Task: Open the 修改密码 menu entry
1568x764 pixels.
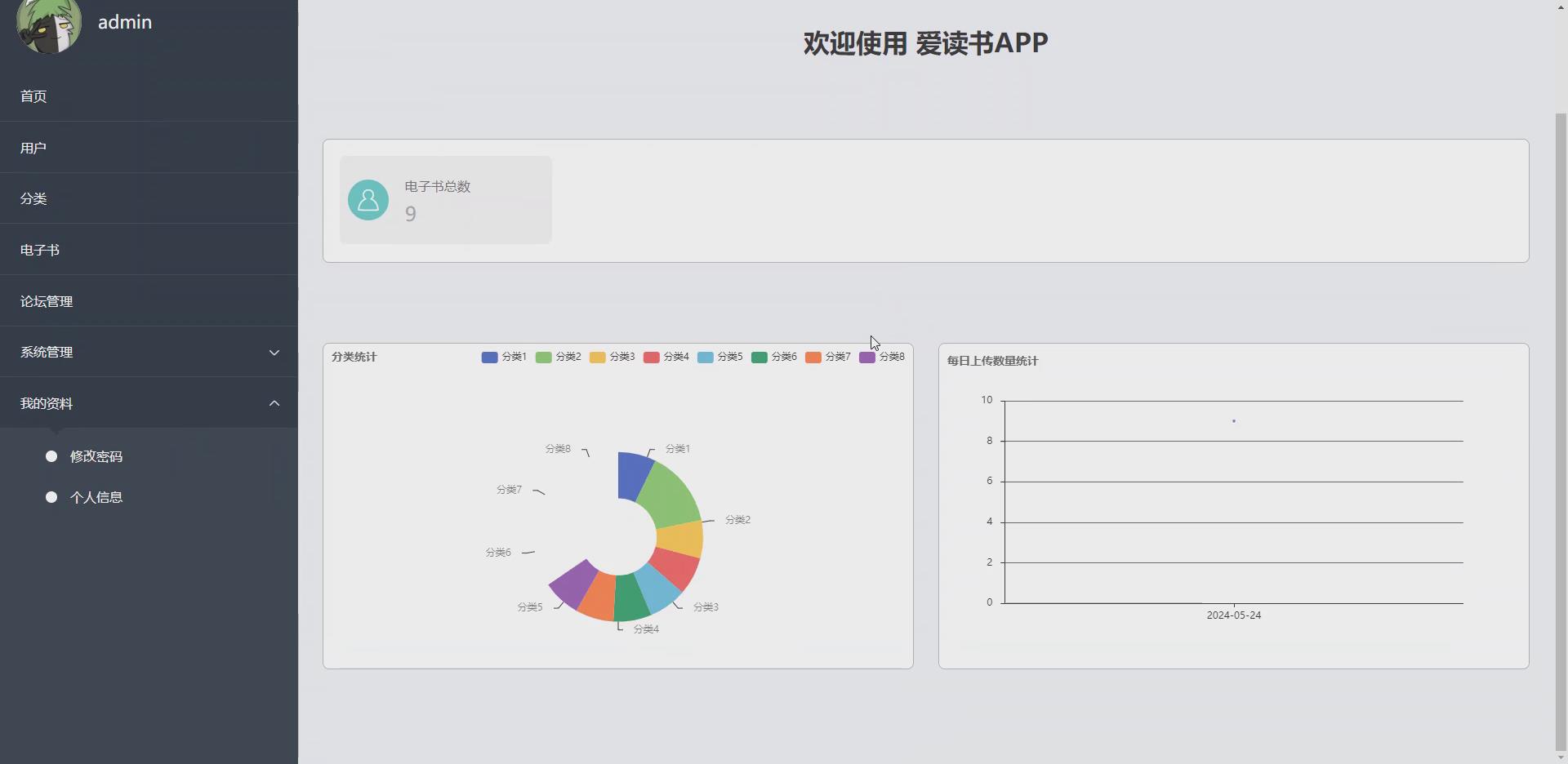Action: [96, 456]
